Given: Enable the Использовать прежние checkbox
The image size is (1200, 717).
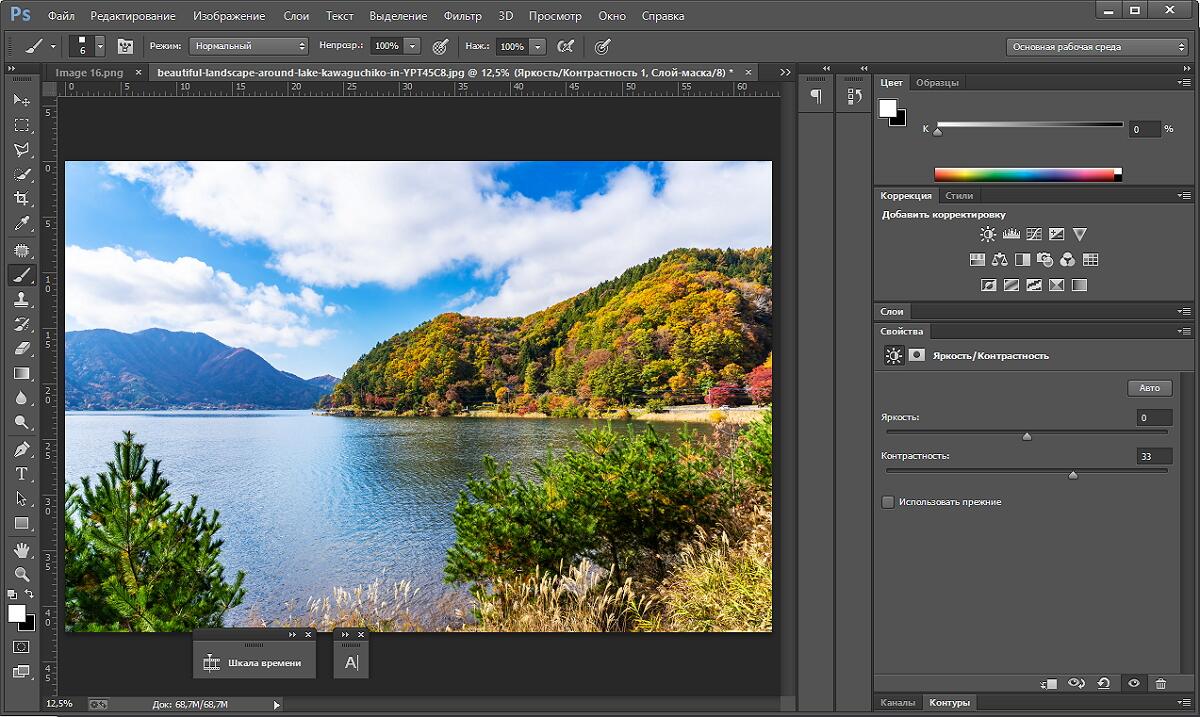Looking at the screenshot, I should 888,502.
